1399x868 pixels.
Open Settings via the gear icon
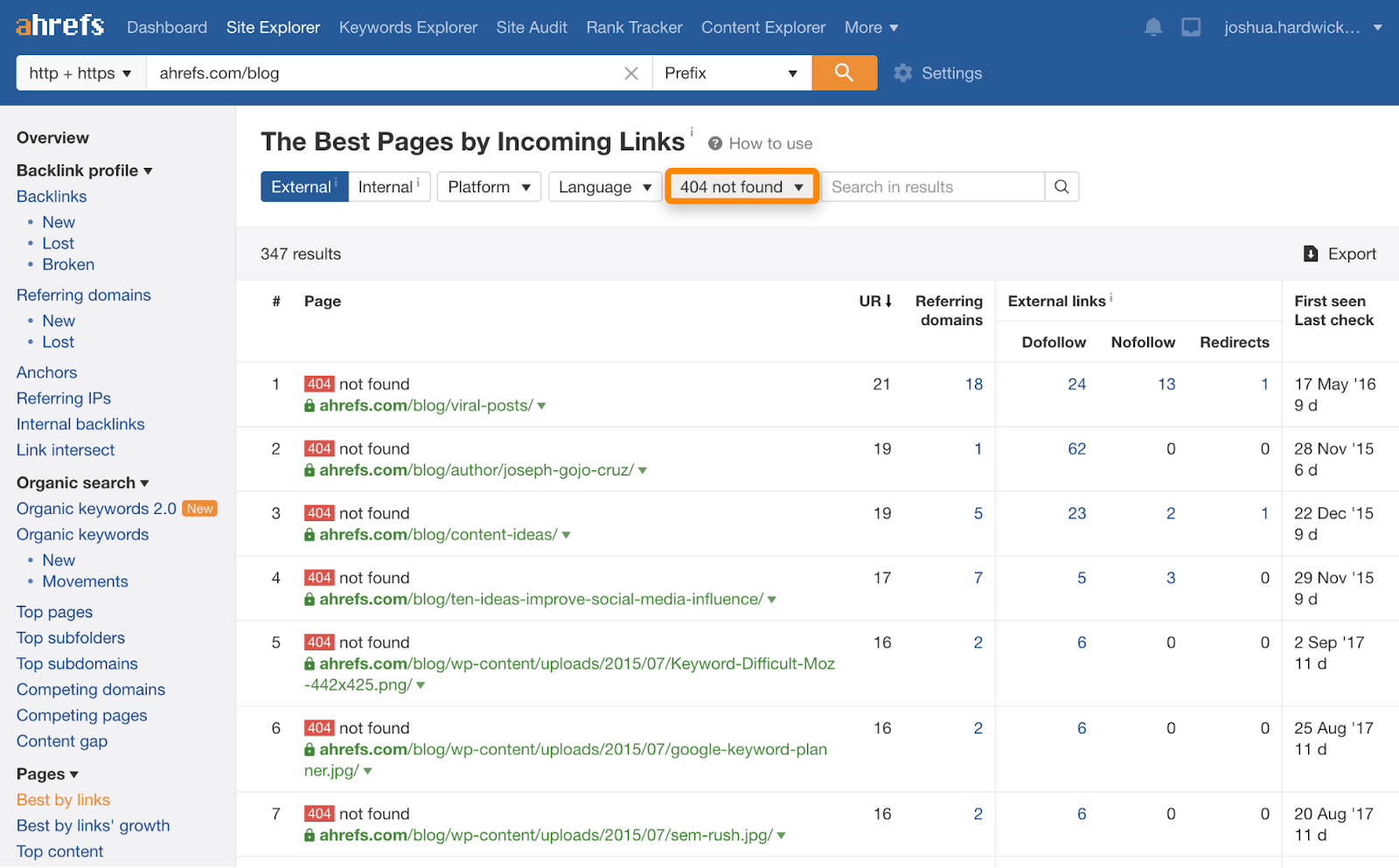pyautogui.click(x=903, y=73)
